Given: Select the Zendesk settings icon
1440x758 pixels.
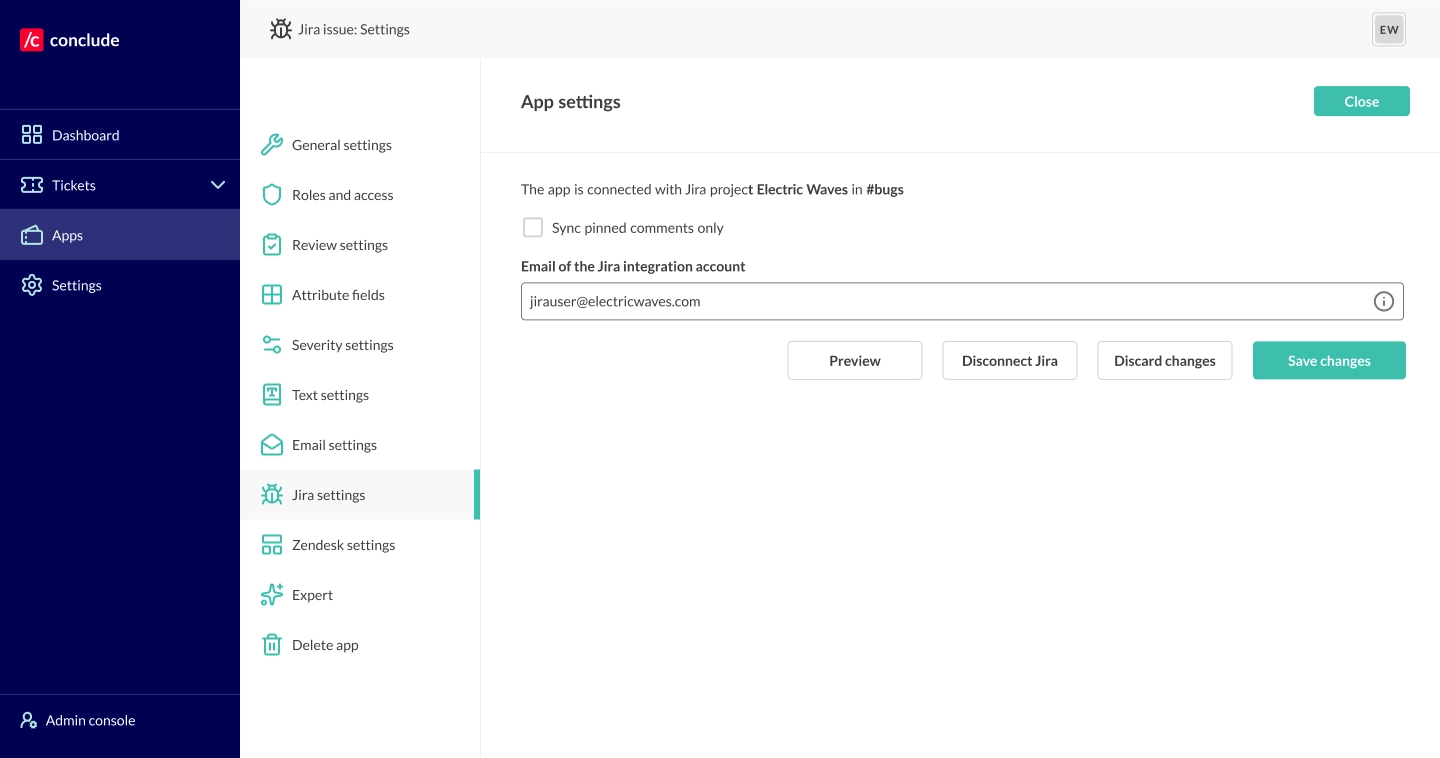Looking at the screenshot, I should pos(272,544).
